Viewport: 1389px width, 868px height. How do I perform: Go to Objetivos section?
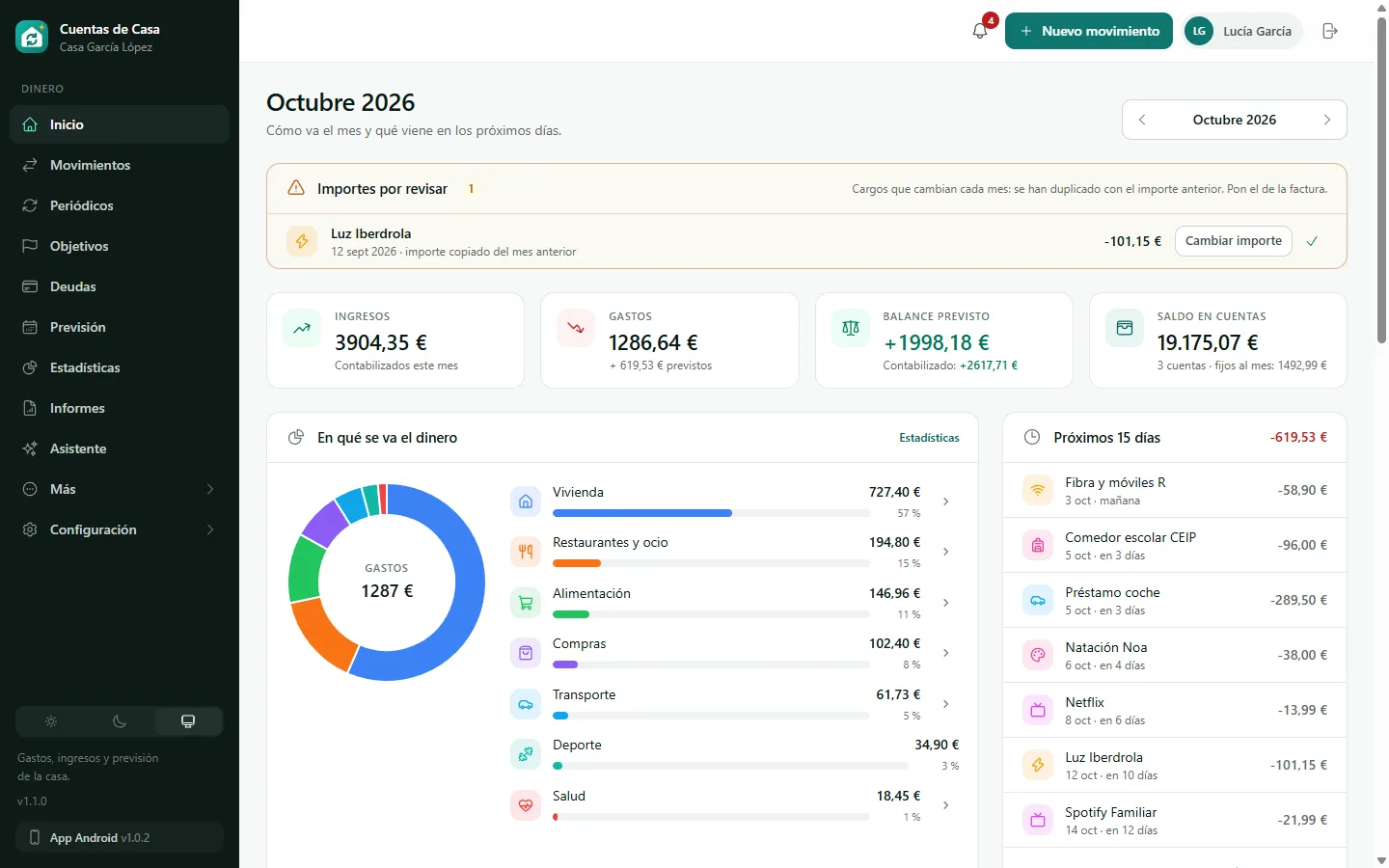click(x=120, y=246)
